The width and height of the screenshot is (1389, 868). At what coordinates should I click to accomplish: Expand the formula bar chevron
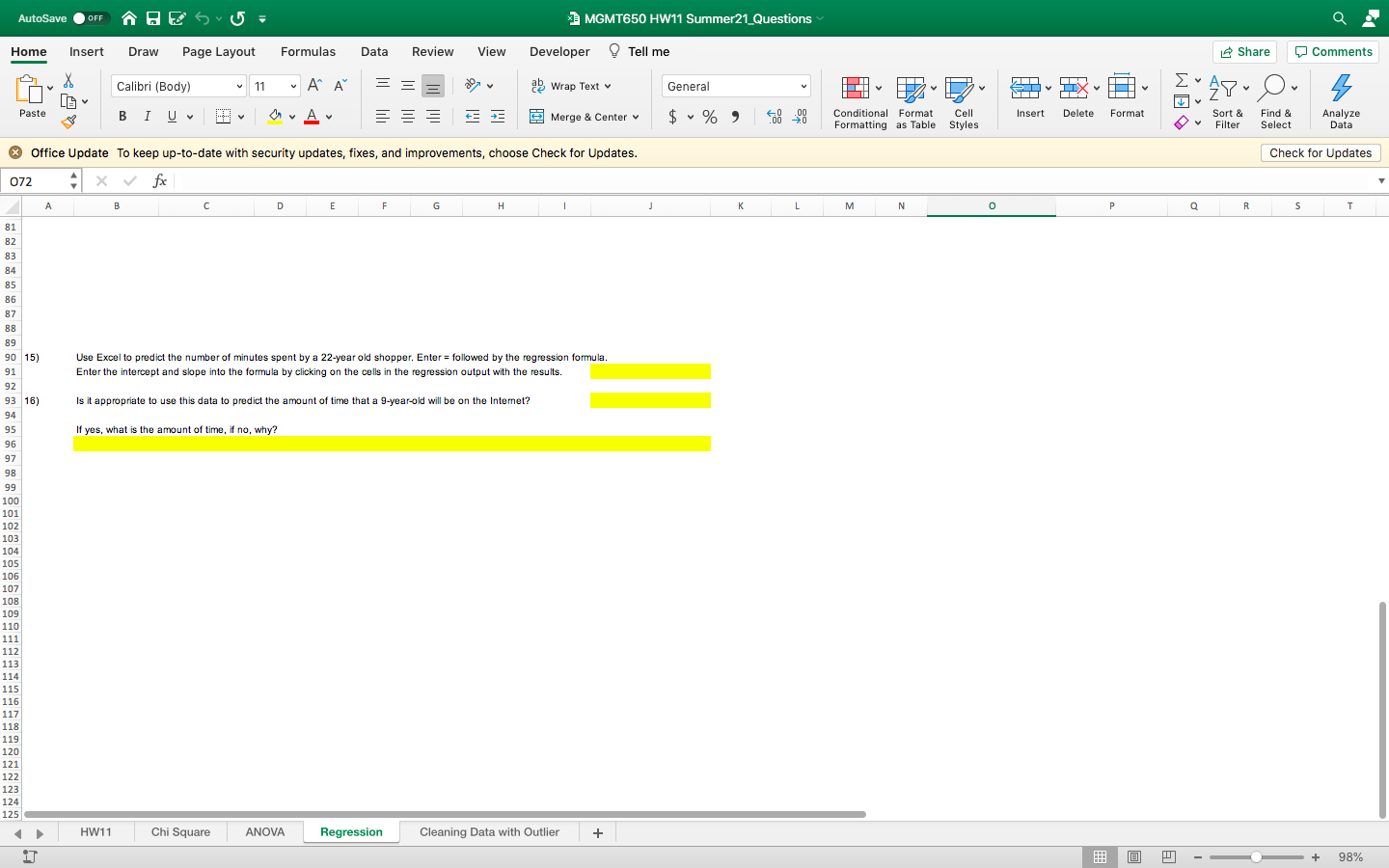(1381, 180)
